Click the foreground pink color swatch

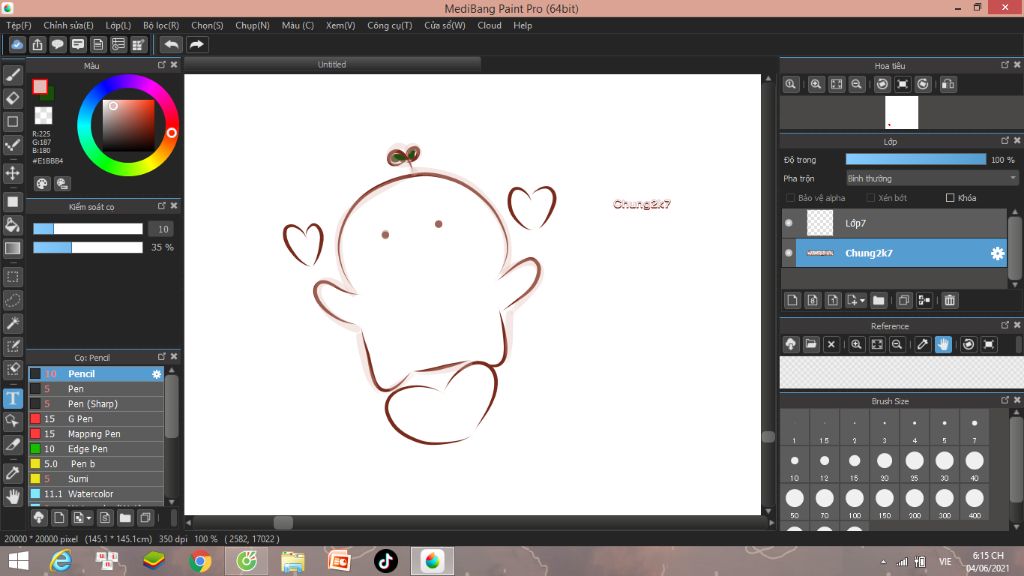40,86
